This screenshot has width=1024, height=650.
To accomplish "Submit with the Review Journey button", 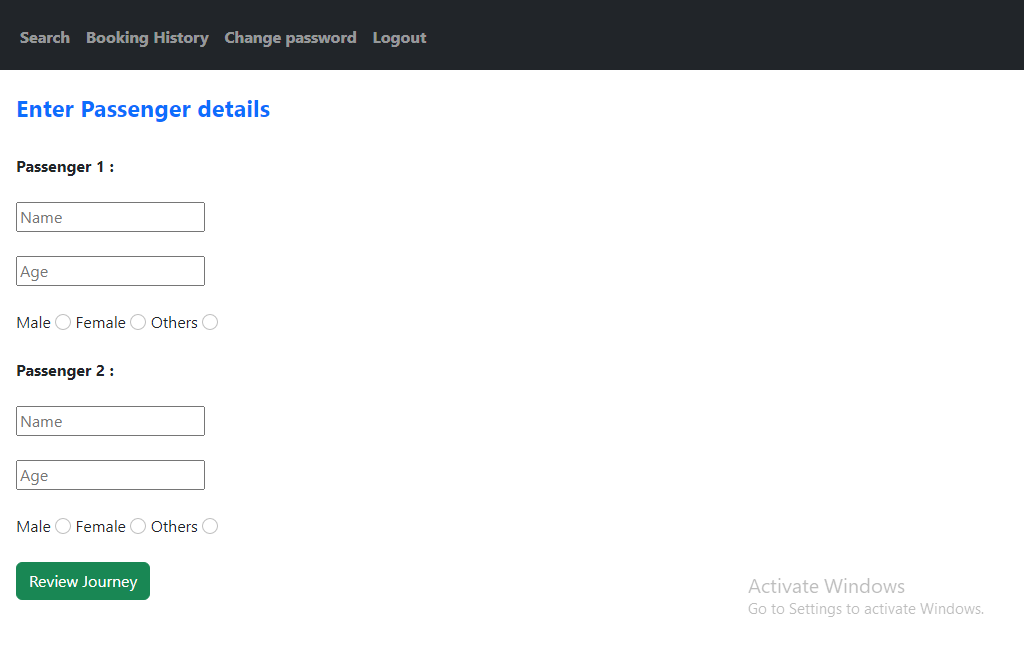I will pos(83,581).
